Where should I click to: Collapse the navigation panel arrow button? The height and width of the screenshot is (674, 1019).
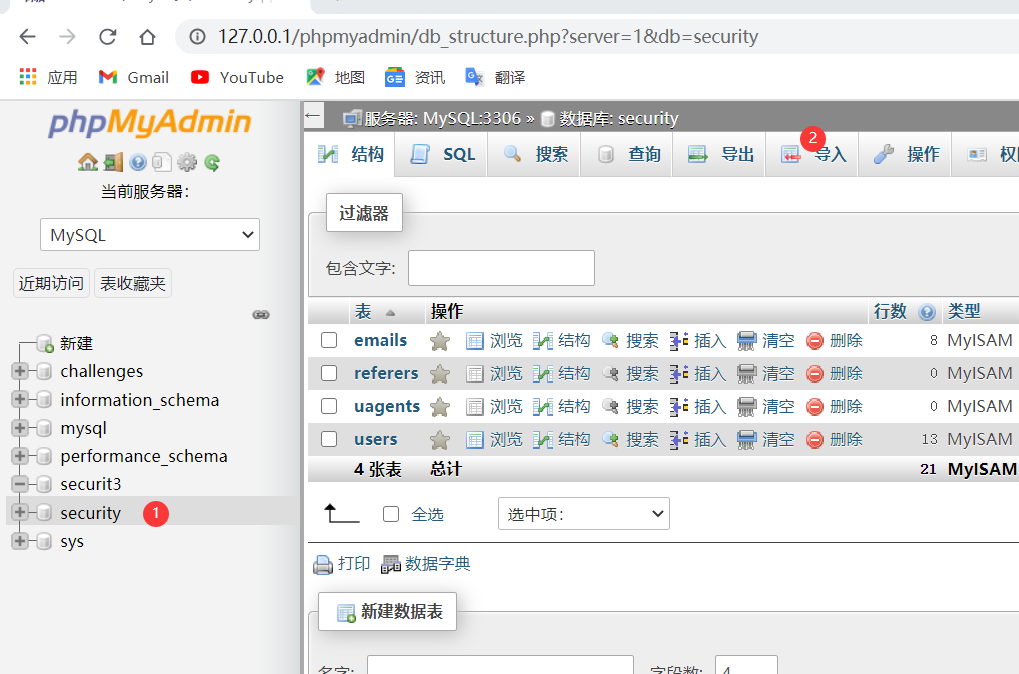[313, 116]
